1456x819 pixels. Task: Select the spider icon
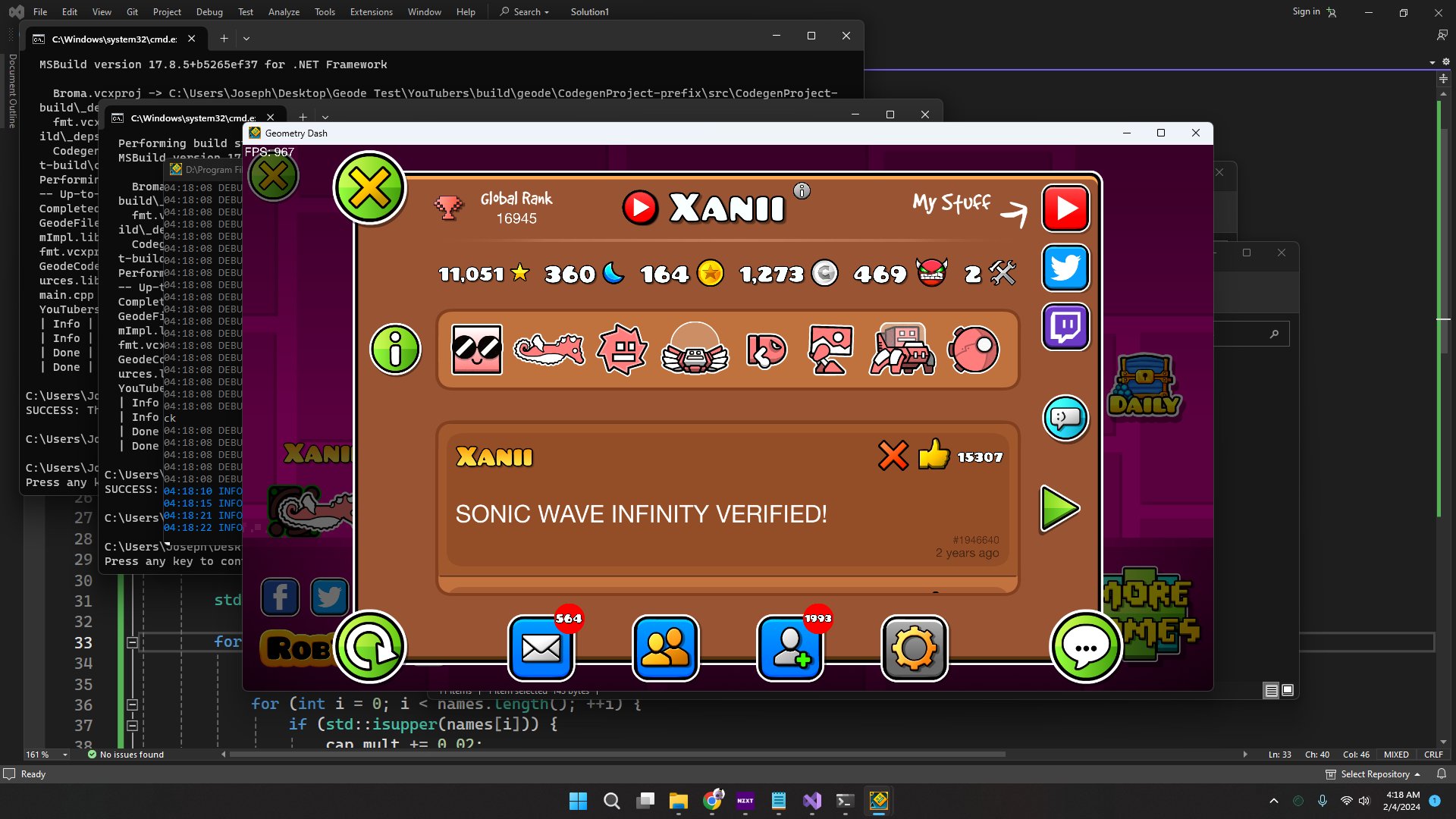coord(902,350)
